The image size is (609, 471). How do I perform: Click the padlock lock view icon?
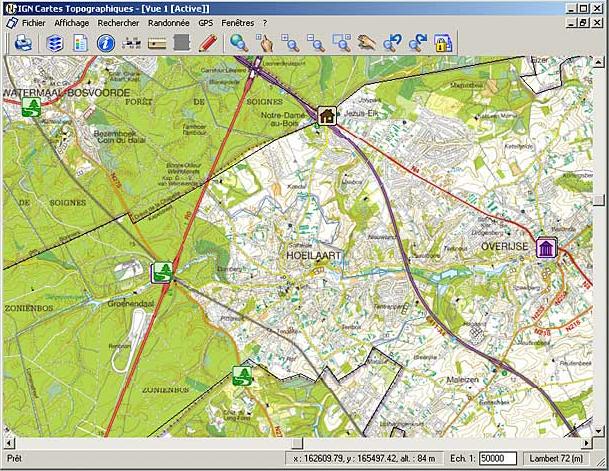coord(443,43)
